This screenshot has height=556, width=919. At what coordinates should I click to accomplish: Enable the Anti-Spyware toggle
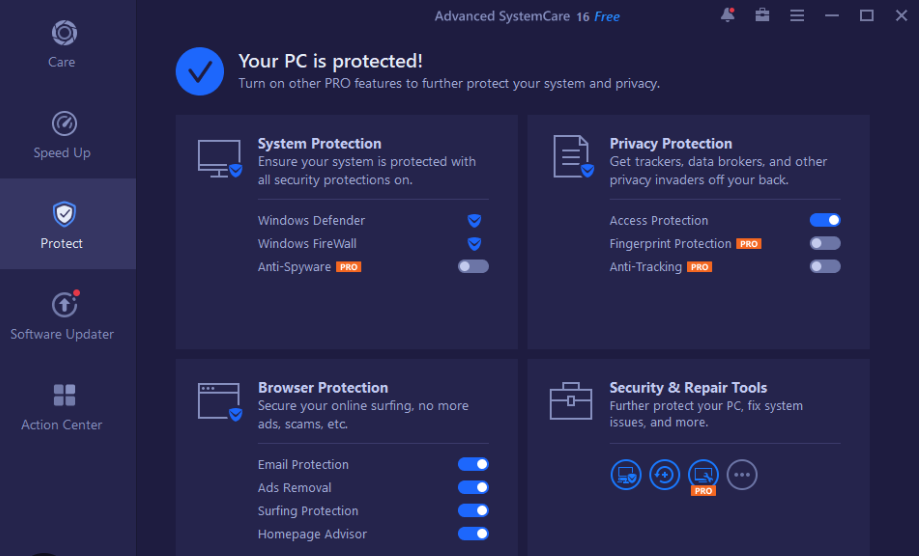coord(473,267)
